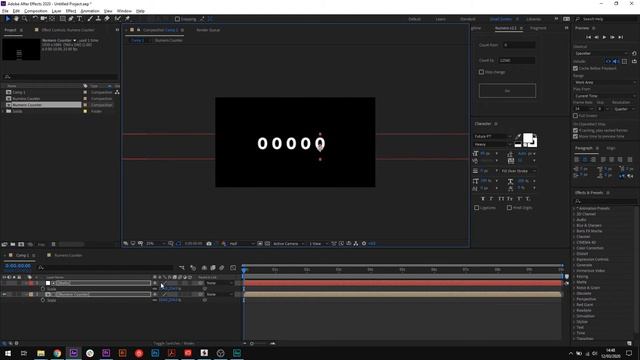The width and height of the screenshot is (640, 360).
Task: Expand the Solids folder in Project panel
Action: (x=3, y=111)
